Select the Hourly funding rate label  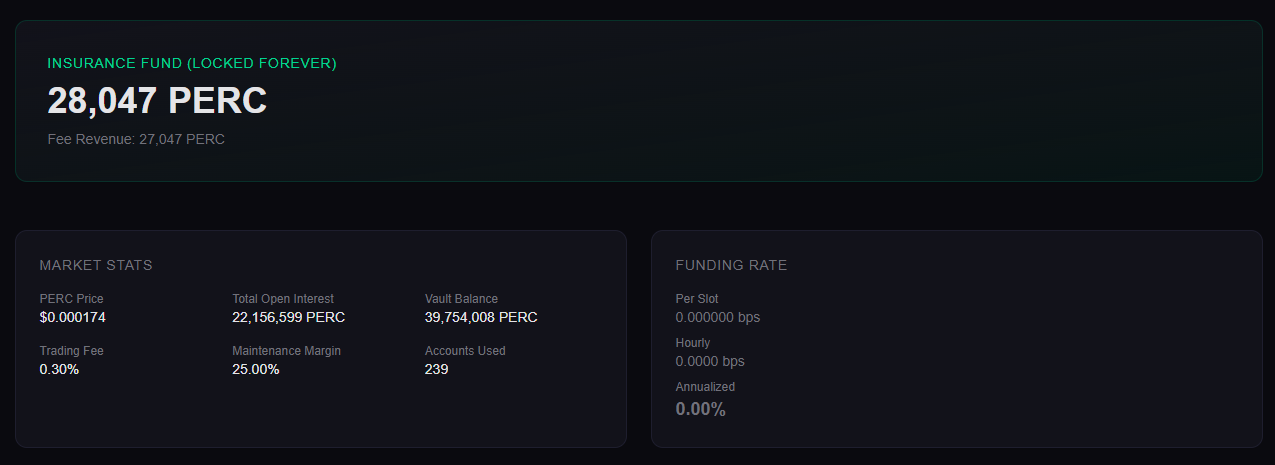point(693,343)
